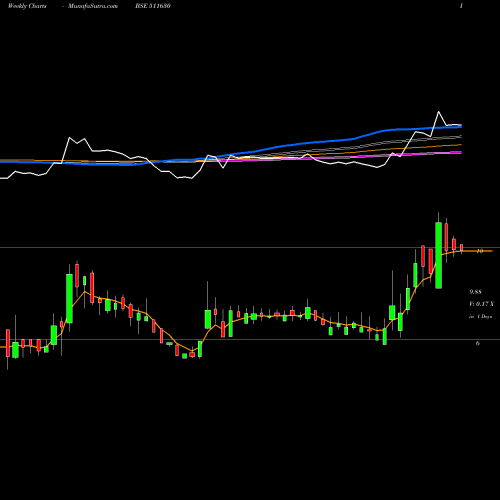This screenshot has width=500, height=500.
Task: Click the 'in 1 Days' text
Action: [x=480, y=316]
